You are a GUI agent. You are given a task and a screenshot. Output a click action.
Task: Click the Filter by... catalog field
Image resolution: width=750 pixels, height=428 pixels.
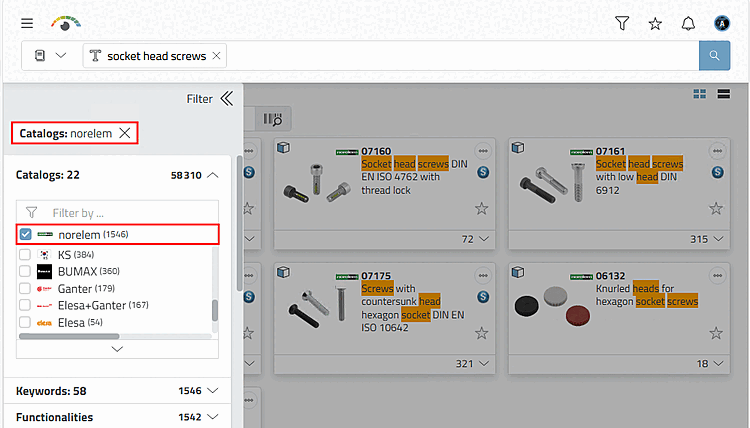(x=117, y=212)
